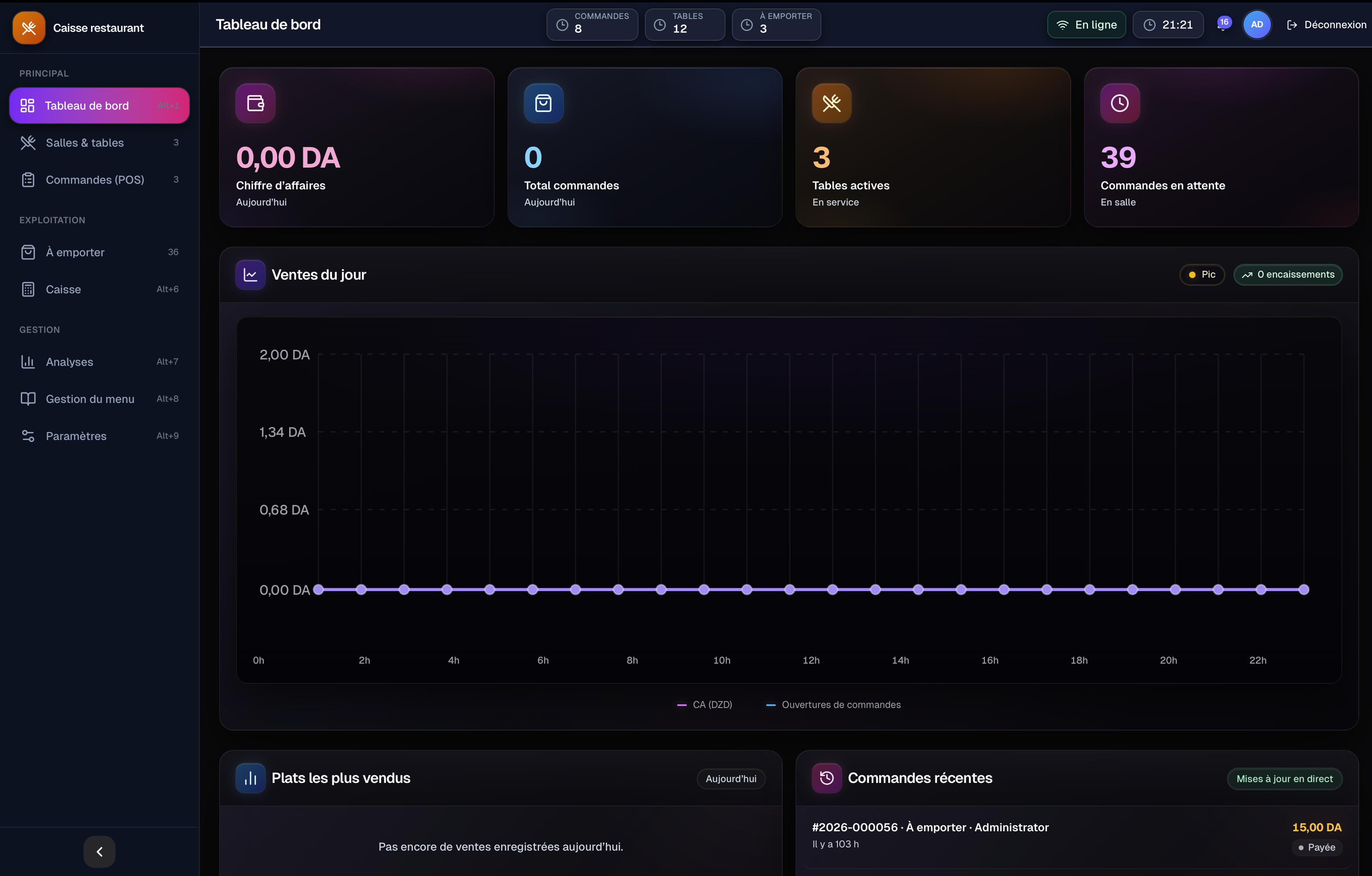1372x876 pixels.
Task: Click the Mises à jour en direct badge
Action: point(1284,778)
